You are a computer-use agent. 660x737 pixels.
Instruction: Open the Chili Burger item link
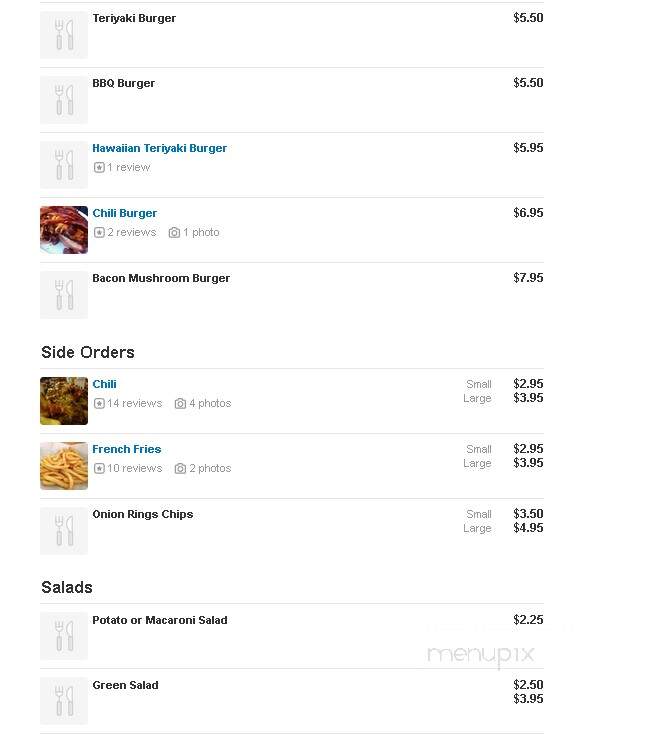(x=125, y=213)
